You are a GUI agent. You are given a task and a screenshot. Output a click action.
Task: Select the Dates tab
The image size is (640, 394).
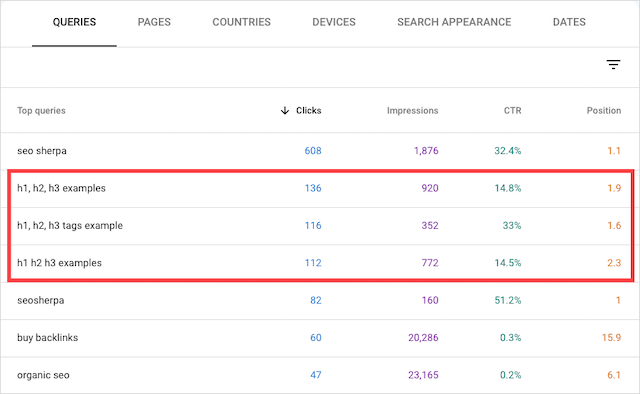[569, 22]
